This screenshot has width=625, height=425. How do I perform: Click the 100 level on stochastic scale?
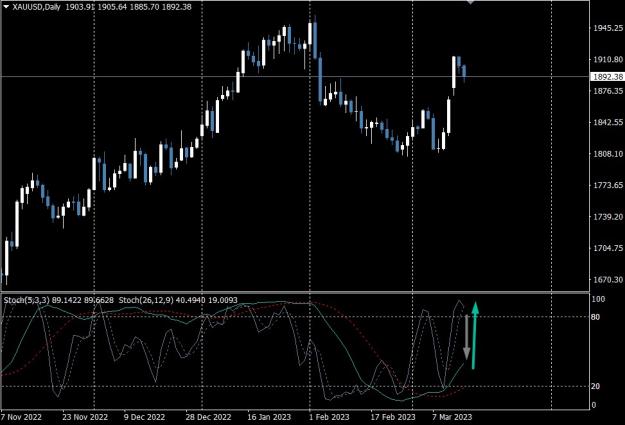pos(598,299)
